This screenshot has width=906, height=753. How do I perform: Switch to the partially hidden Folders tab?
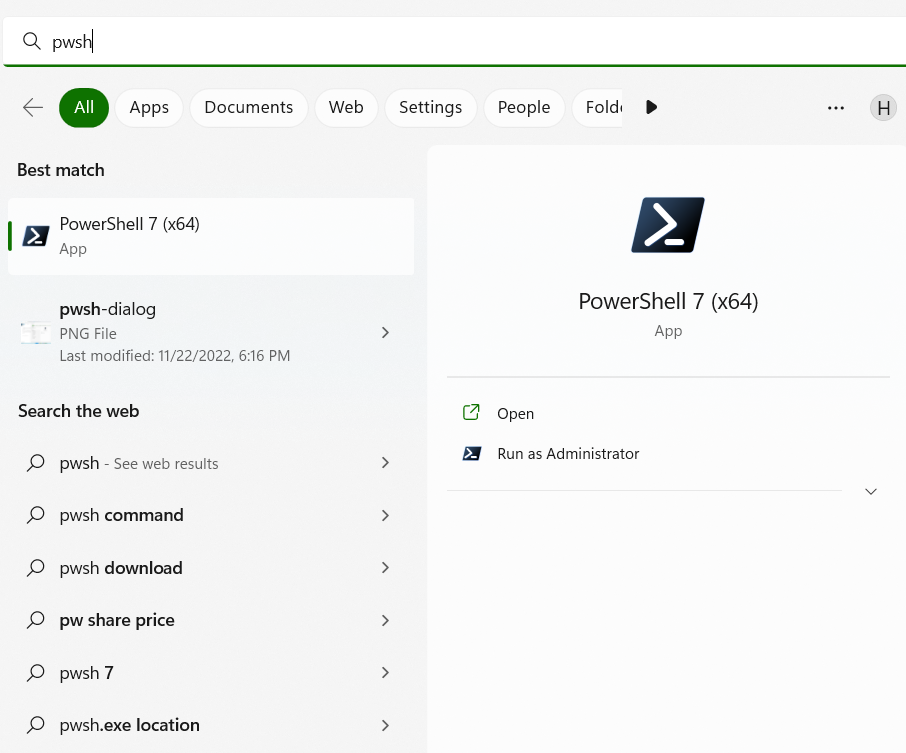point(597,107)
